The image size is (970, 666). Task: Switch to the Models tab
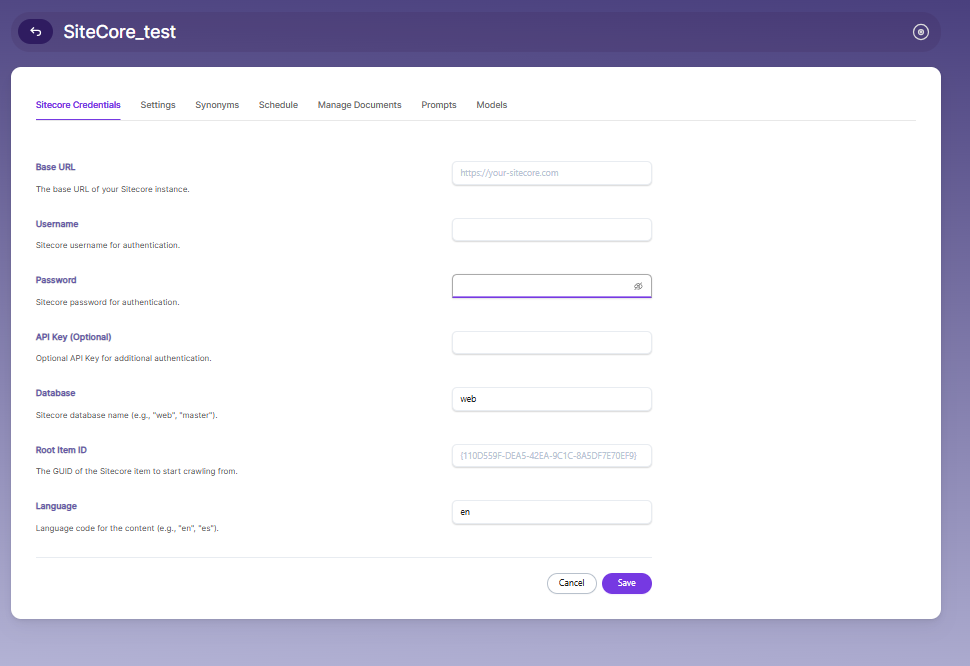[x=492, y=105]
